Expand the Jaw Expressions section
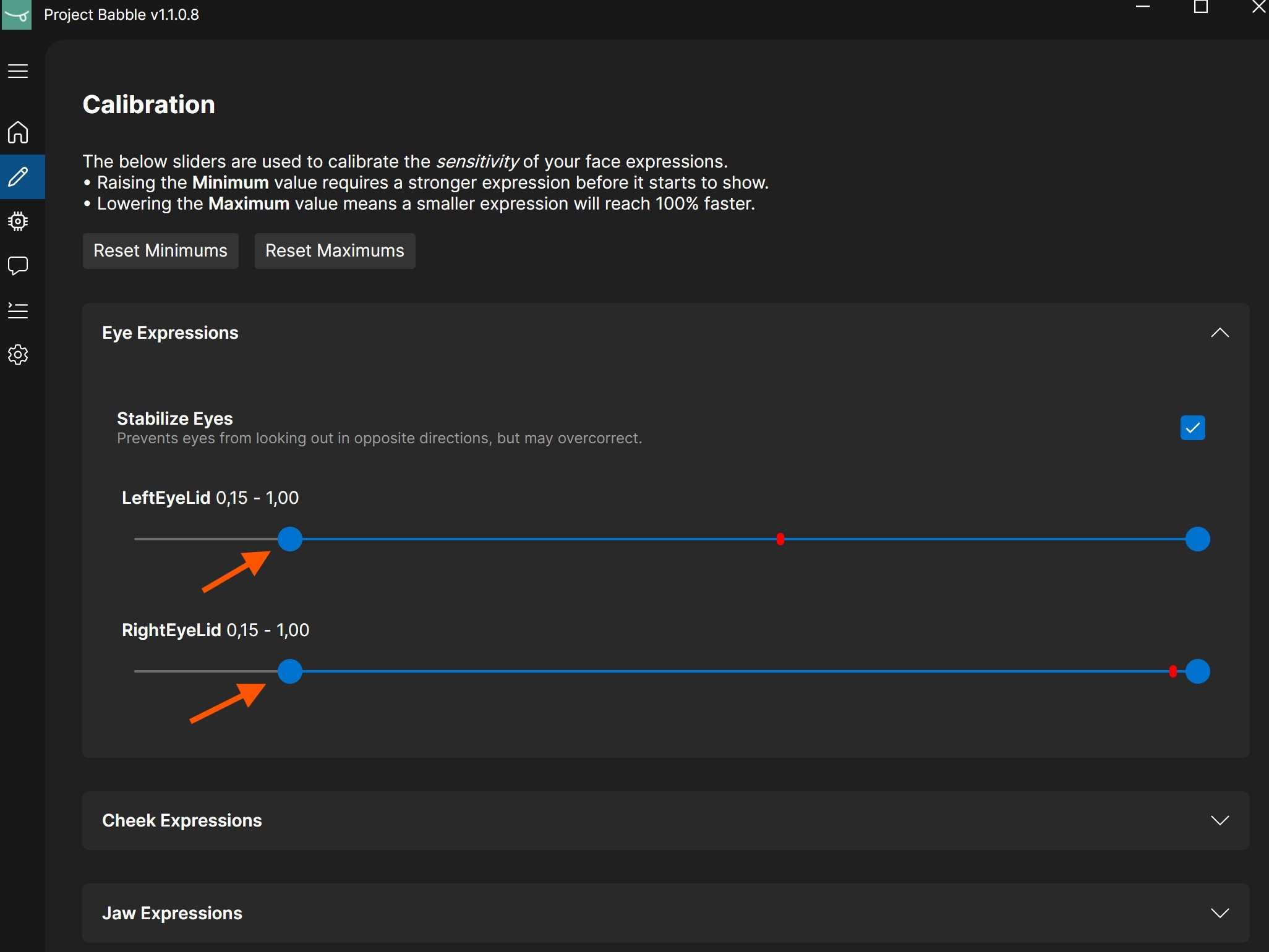 1219,913
